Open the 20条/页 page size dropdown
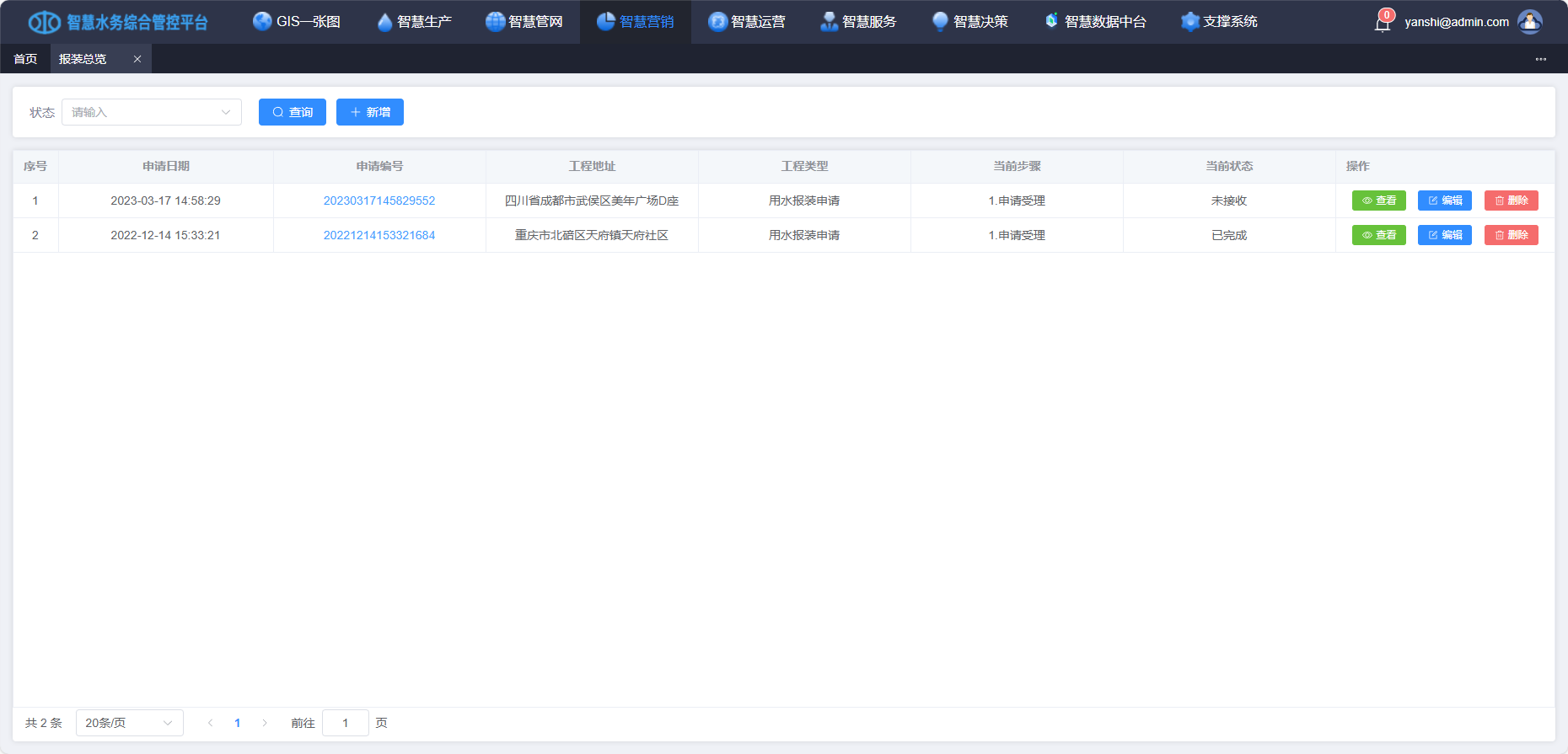Screen dimensions: 1568x754 [129, 723]
